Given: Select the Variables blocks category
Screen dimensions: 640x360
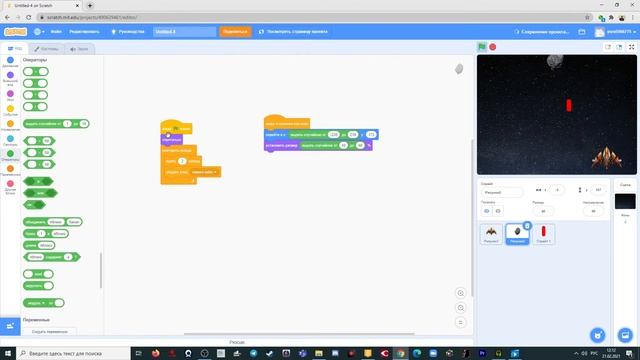Looking at the screenshot, I should point(10,171).
